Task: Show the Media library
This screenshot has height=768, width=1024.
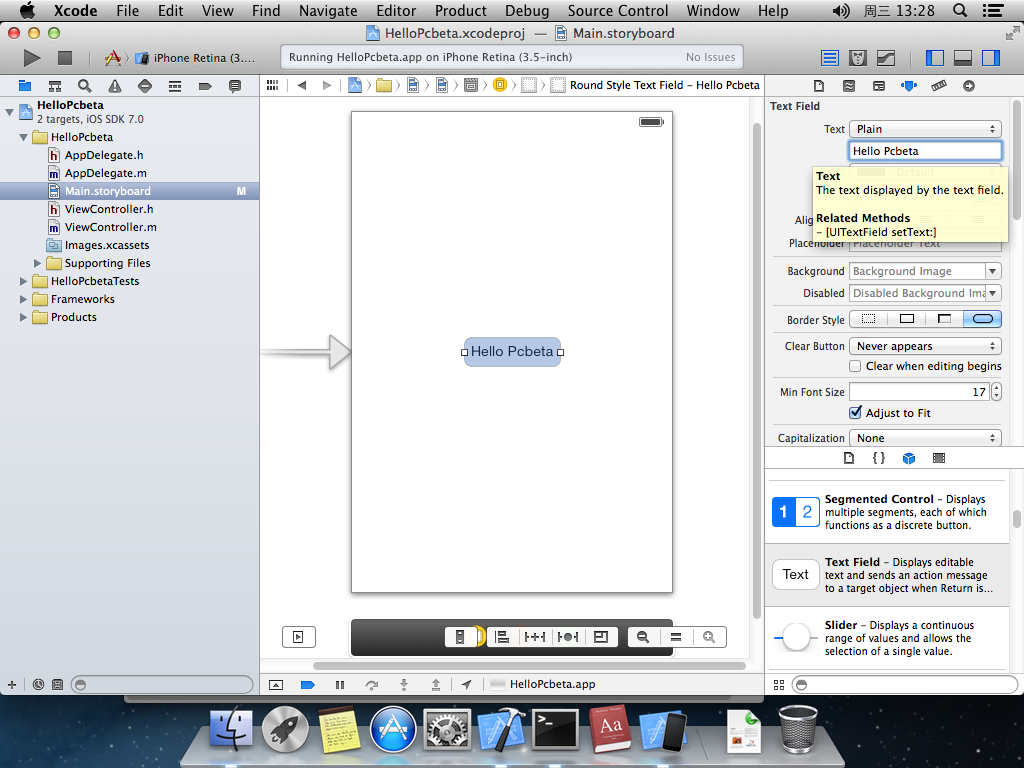Action: click(x=938, y=458)
